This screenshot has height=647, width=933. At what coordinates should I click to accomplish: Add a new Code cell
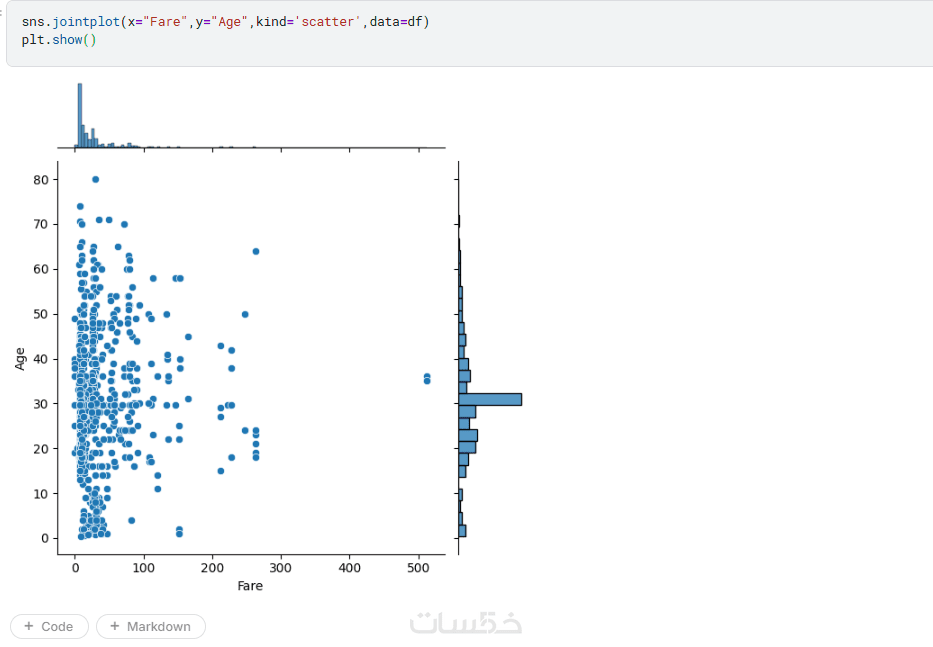(x=49, y=626)
